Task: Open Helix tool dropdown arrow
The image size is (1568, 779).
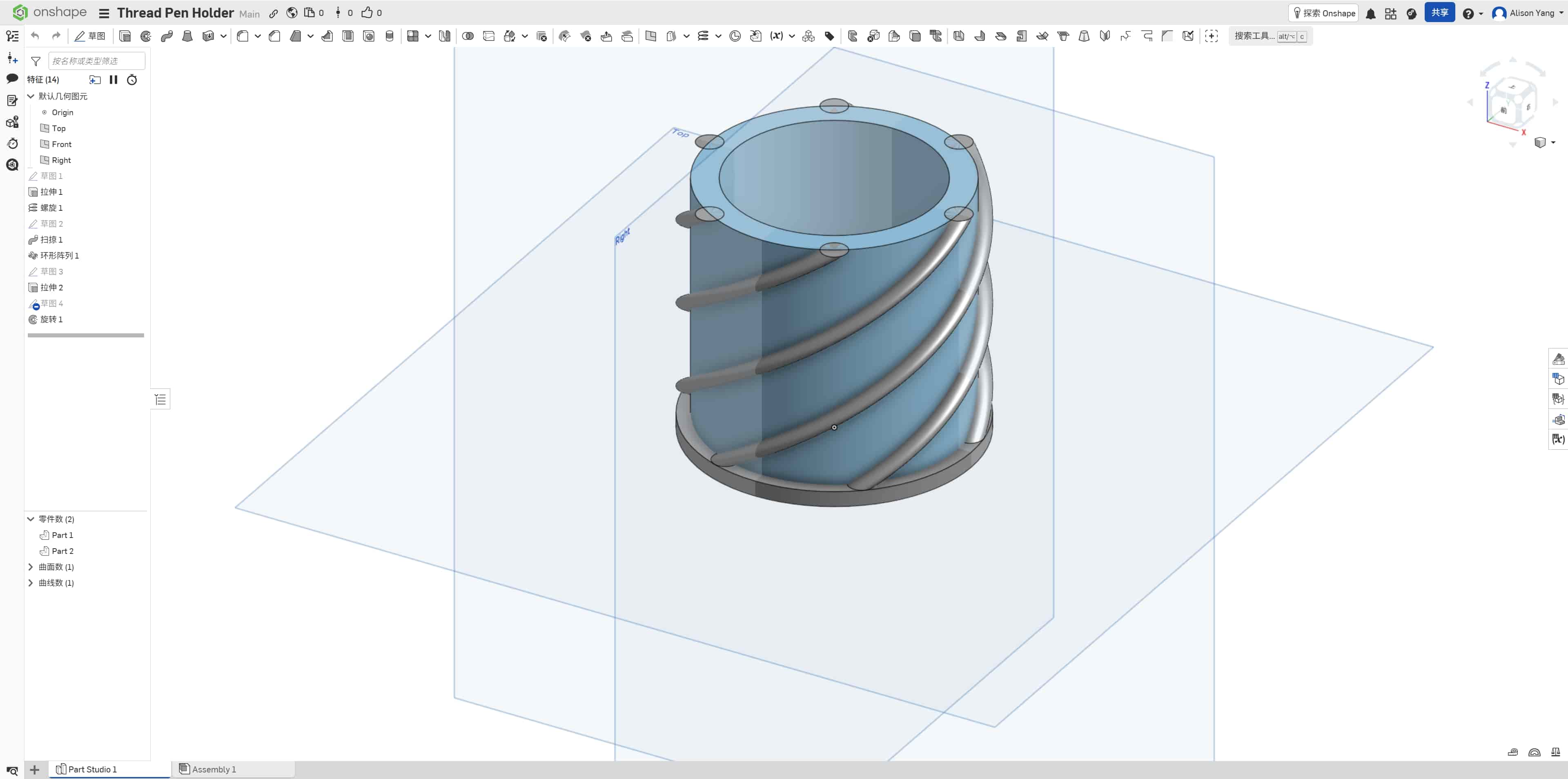Action: pos(719,36)
